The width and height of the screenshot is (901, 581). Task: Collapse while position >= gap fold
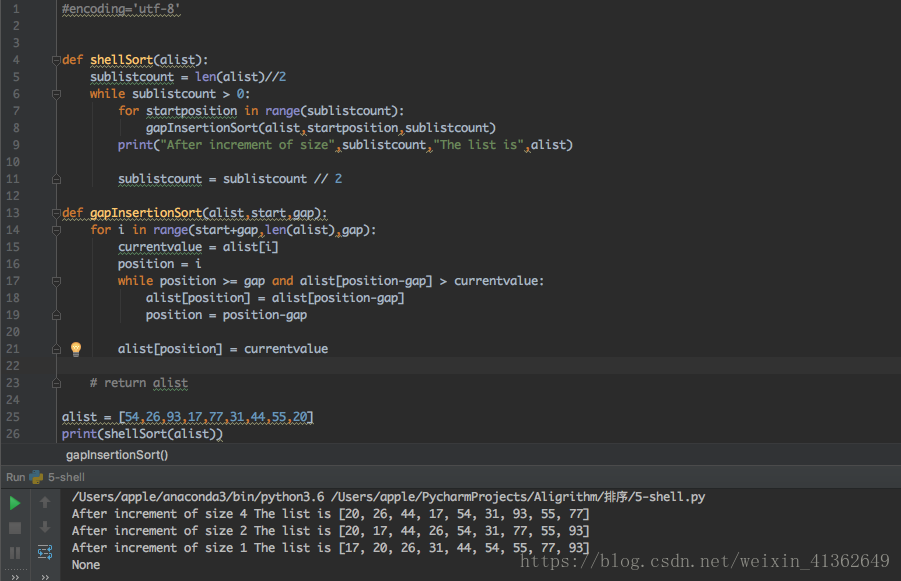point(56,281)
